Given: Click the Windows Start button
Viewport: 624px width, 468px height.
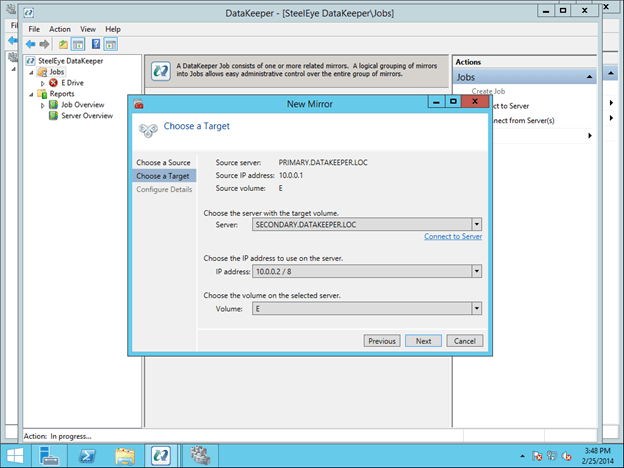Looking at the screenshot, I should pyautogui.click(x=15, y=455).
